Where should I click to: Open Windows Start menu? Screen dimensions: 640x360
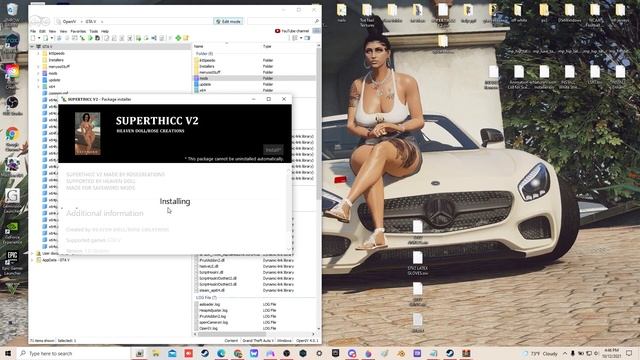[x=8, y=353]
